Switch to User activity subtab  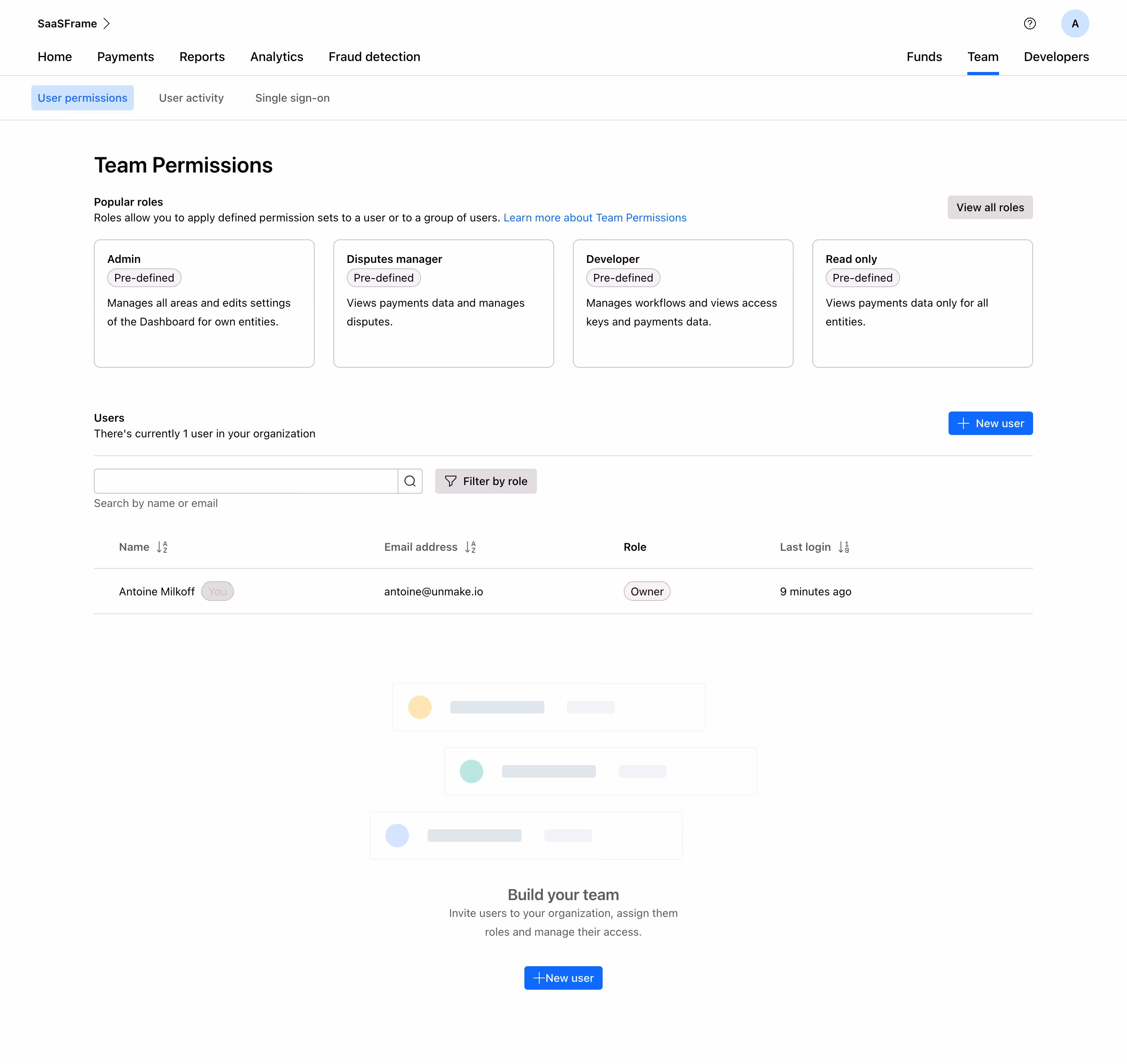pos(191,97)
